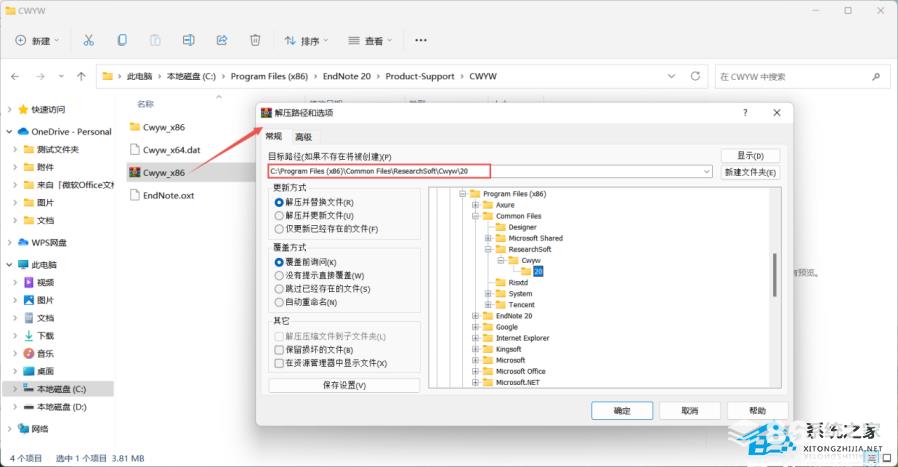Screen dimensions: 898x467
Task: Select 自动重命名(N) option
Action: [305, 302]
